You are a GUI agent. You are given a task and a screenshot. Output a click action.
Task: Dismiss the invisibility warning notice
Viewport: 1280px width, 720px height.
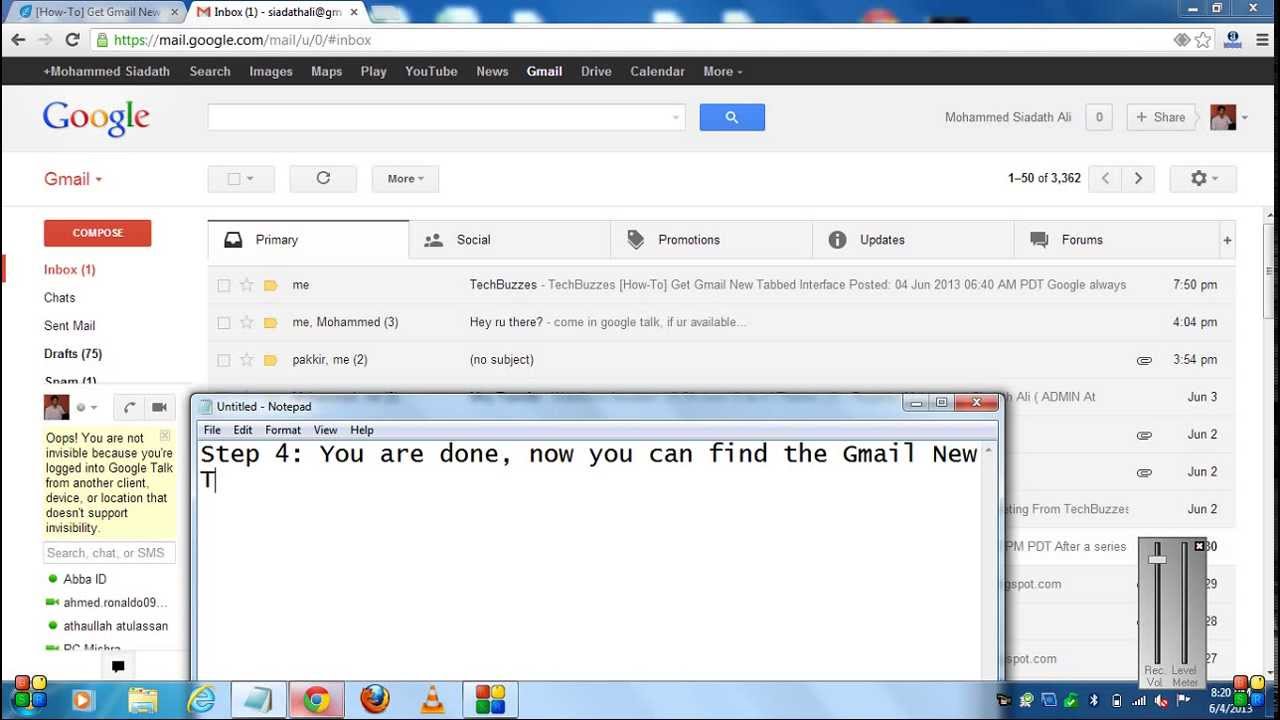point(165,436)
